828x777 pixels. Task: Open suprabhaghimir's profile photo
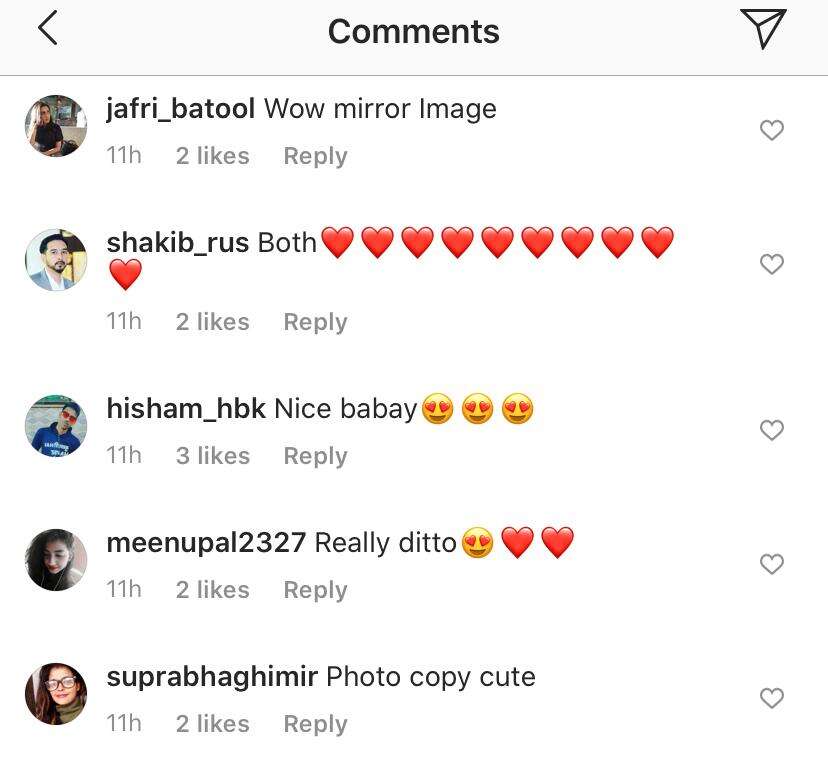[56, 694]
